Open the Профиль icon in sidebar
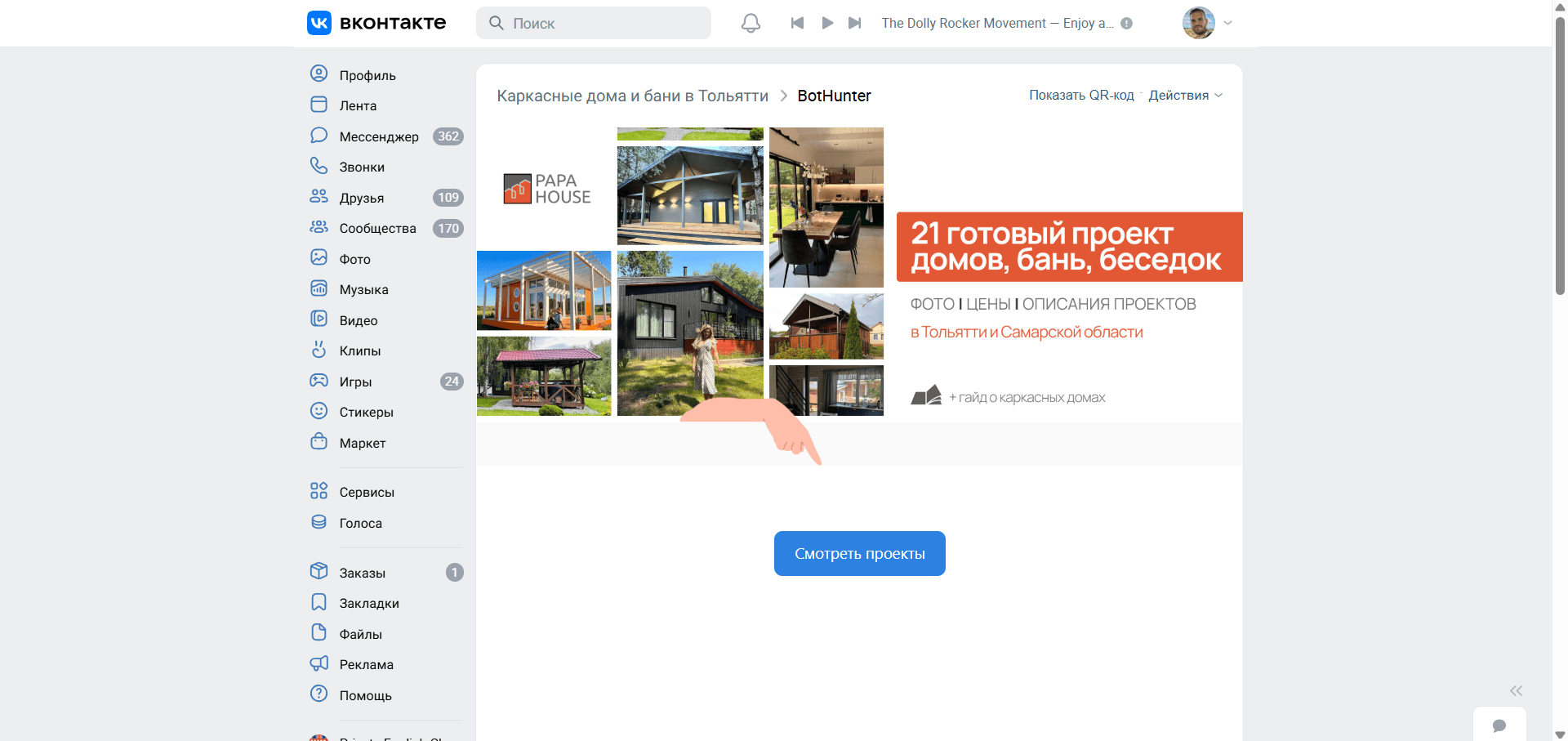1568x741 pixels. point(318,74)
